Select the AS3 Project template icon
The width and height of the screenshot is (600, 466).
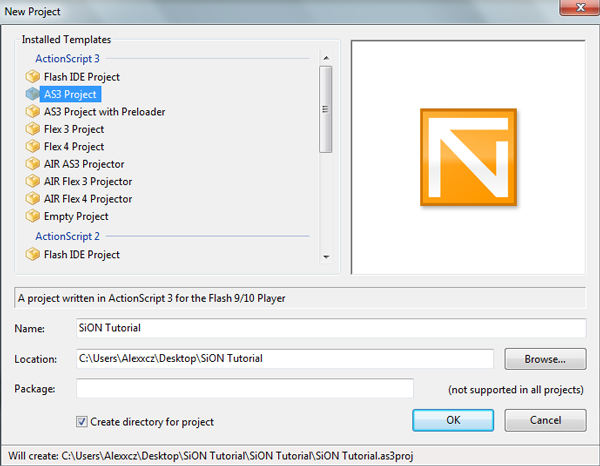pyautogui.click(x=33, y=94)
